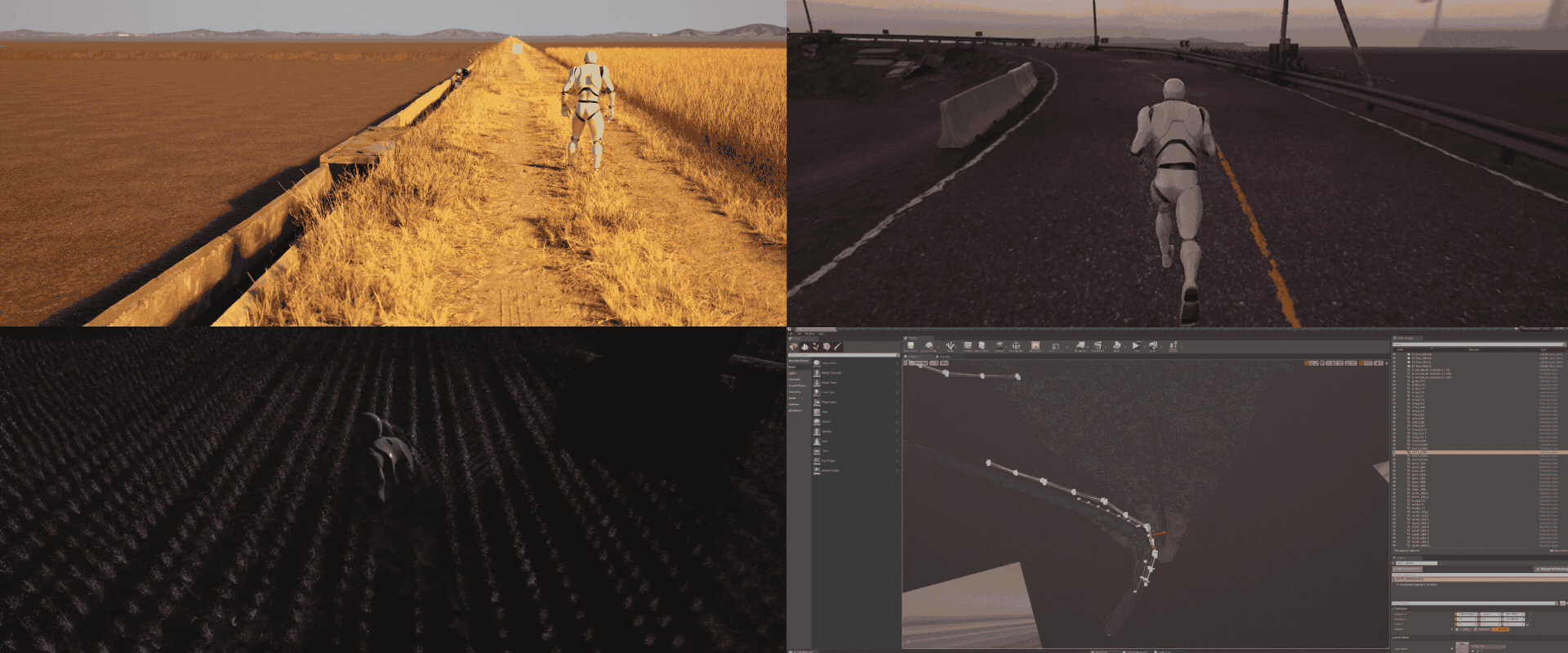The width and height of the screenshot is (1568, 653).
Task: Click the Static Mesh asset thumbnail
Action: 1462,648
